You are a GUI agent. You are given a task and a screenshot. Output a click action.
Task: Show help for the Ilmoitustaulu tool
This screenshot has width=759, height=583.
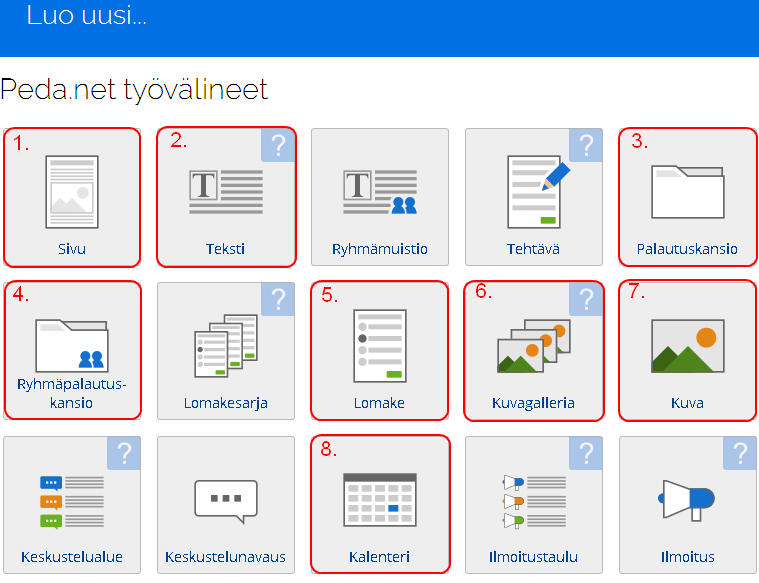point(586,453)
